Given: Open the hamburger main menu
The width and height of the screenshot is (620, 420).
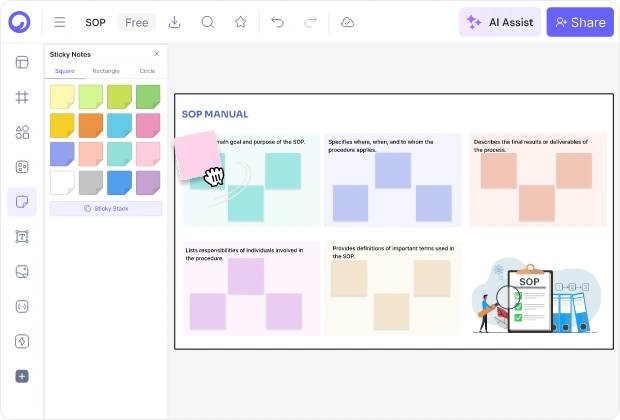Looking at the screenshot, I should pos(60,22).
